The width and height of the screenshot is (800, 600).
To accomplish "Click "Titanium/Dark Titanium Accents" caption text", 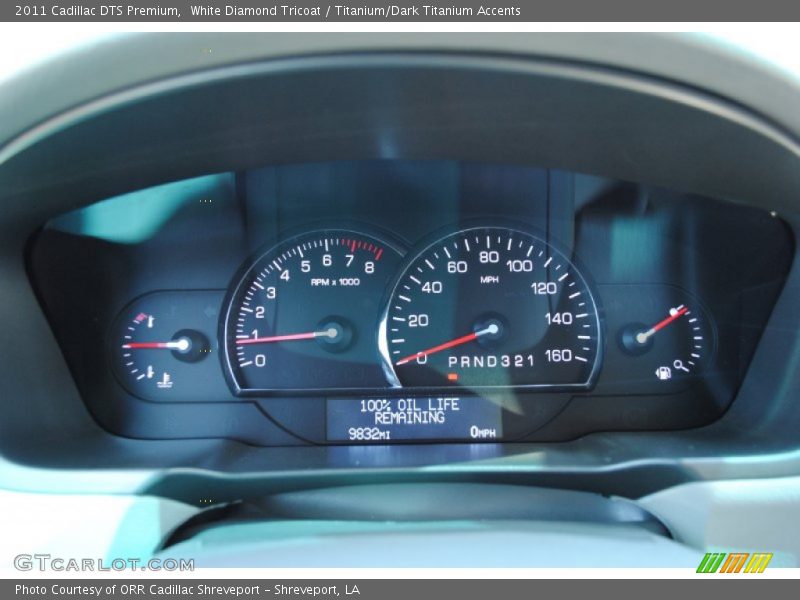I will click(x=428, y=11).
